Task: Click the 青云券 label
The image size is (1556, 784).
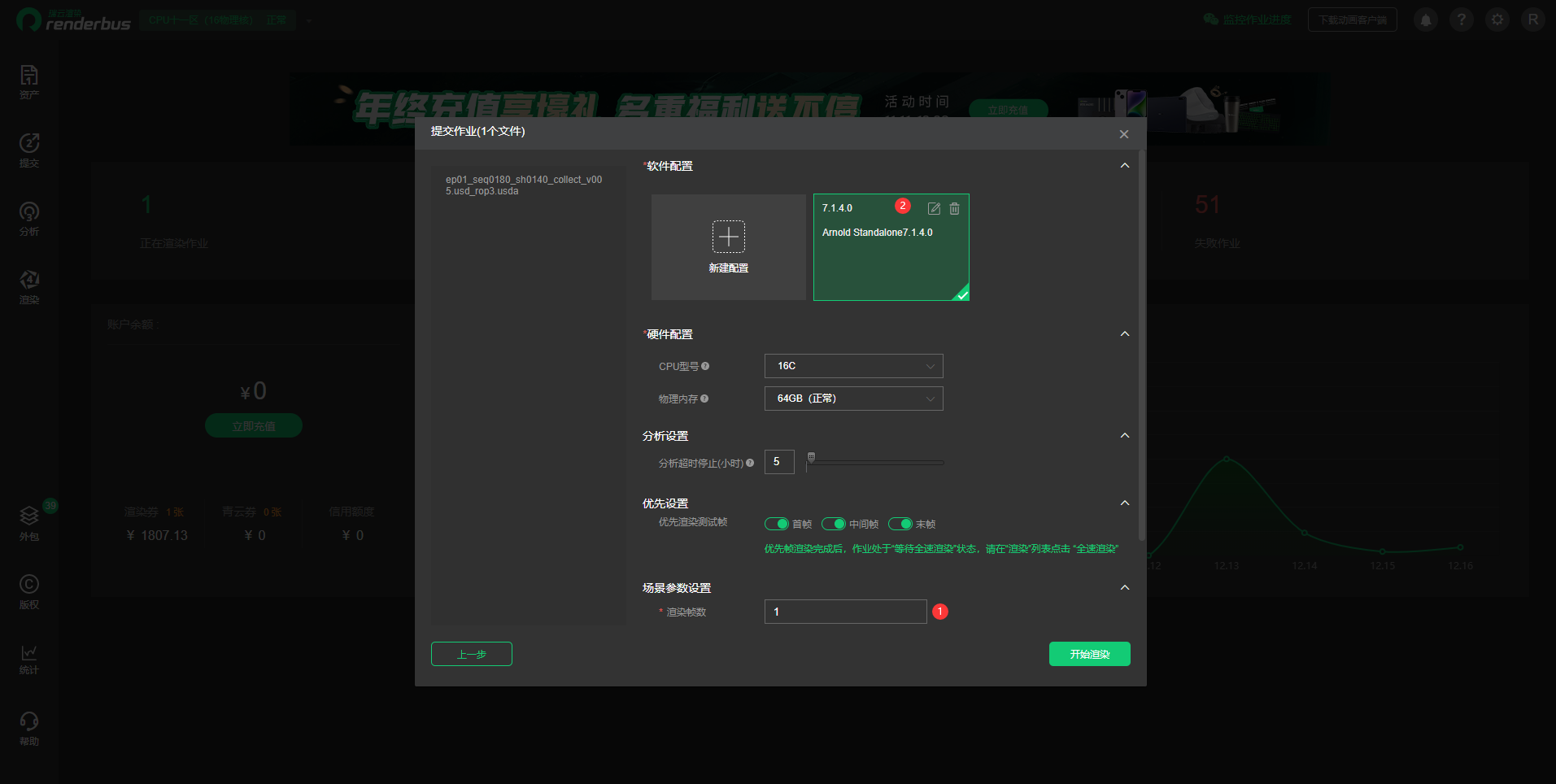Action: 239,512
